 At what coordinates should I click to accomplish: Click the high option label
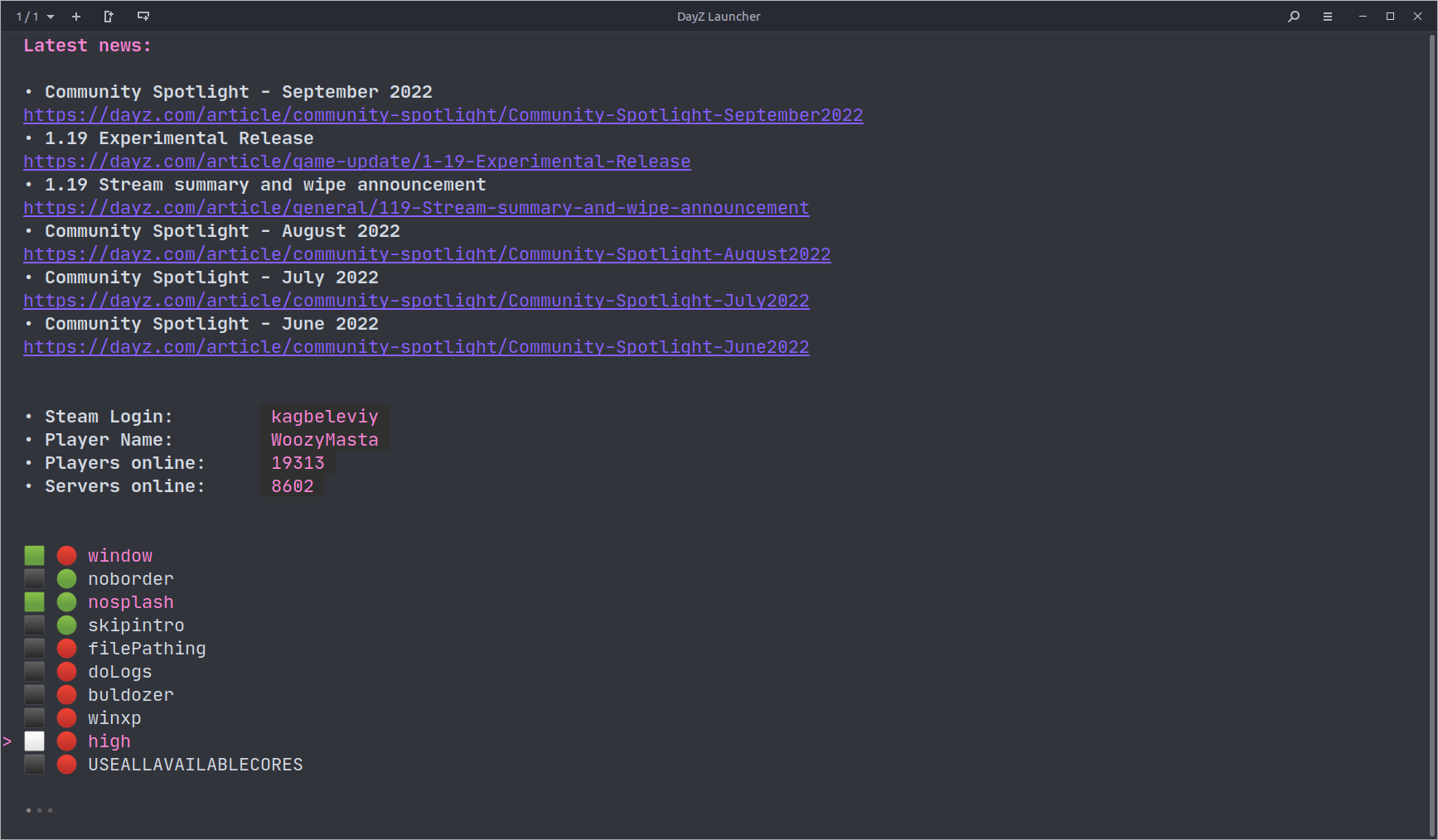point(109,741)
